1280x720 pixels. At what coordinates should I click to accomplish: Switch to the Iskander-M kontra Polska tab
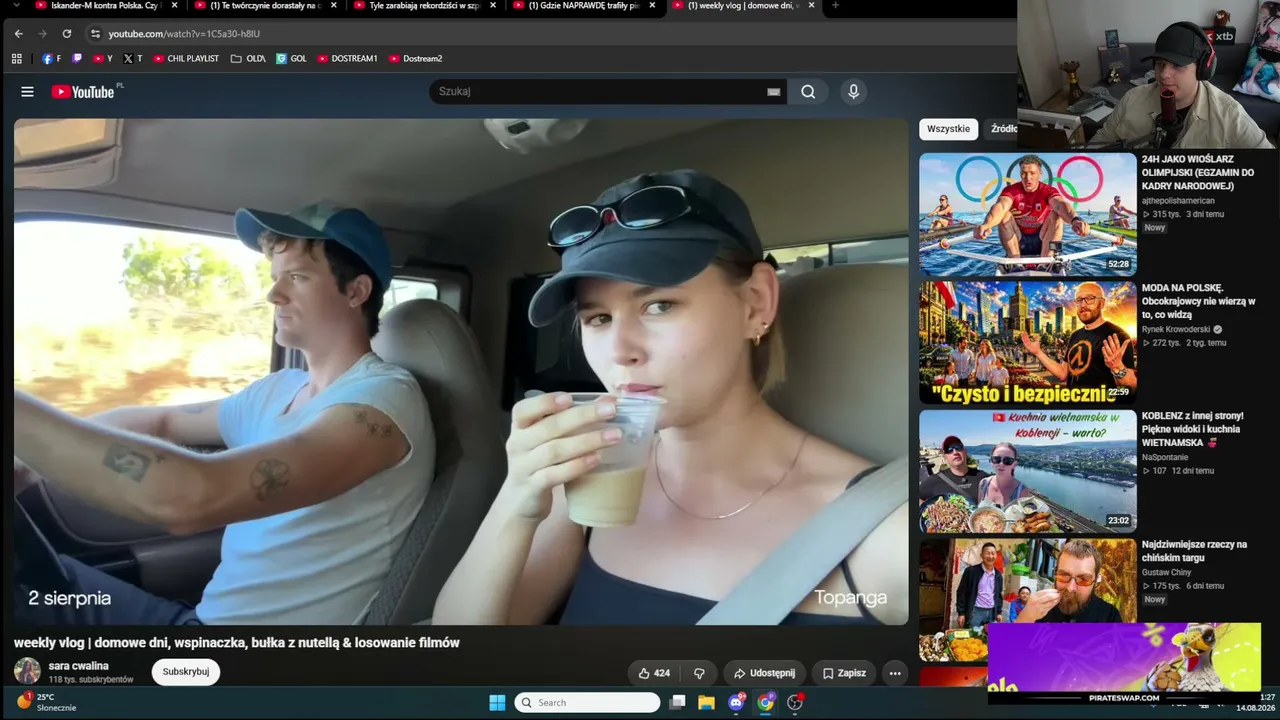[103, 6]
